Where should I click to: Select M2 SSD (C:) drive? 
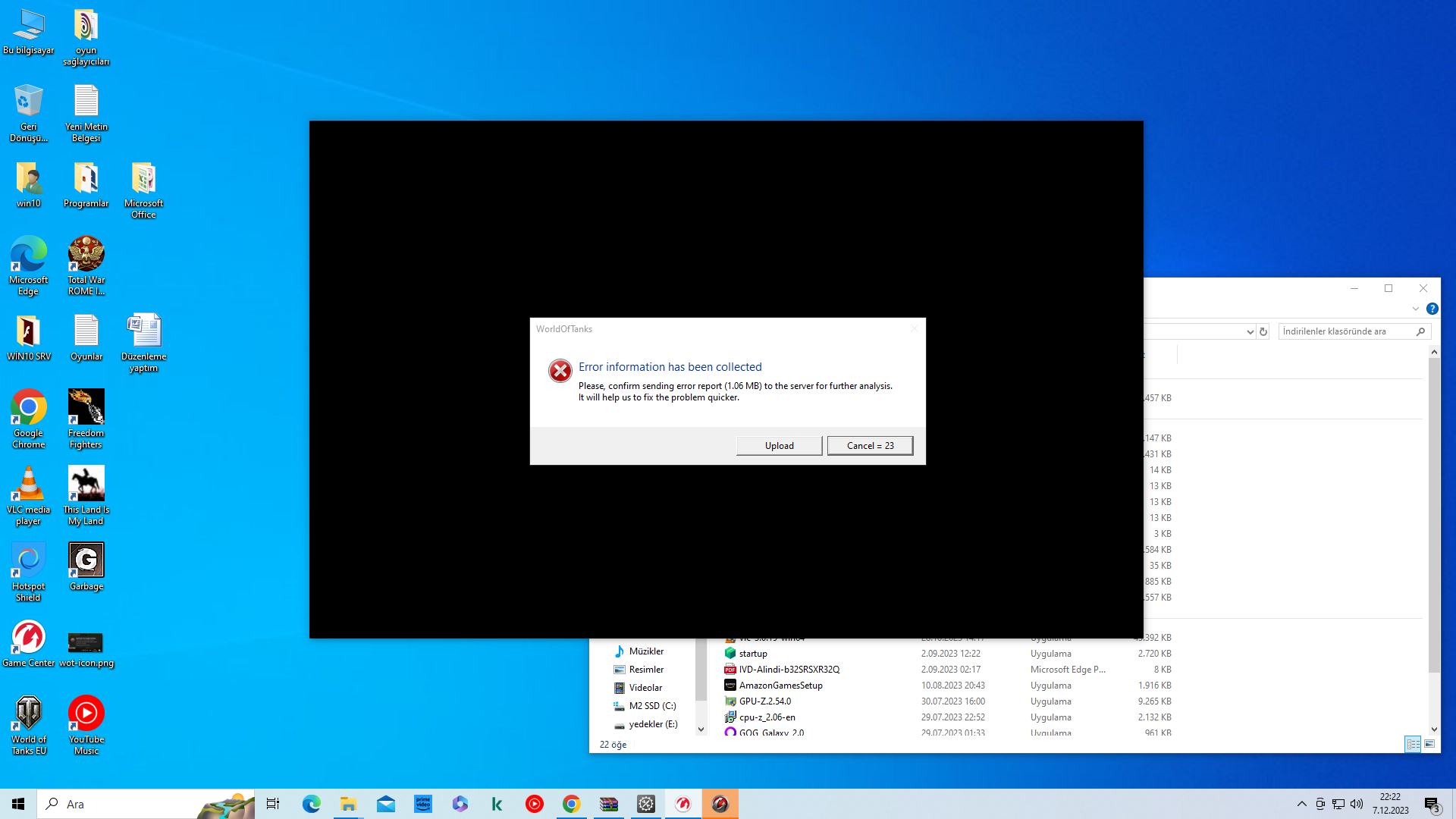(x=652, y=706)
